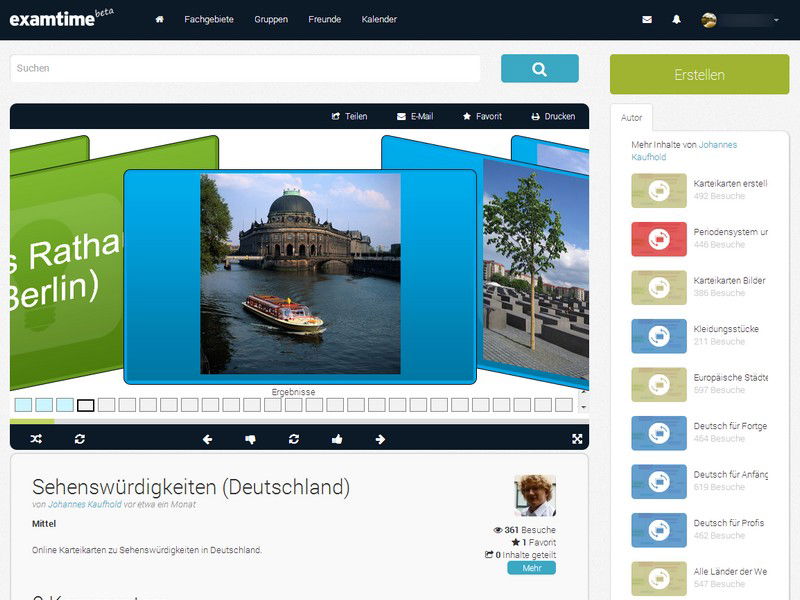This screenshot has width=800, height=600.
Task: Shuffle the flashcards
Action: [36, 439]
